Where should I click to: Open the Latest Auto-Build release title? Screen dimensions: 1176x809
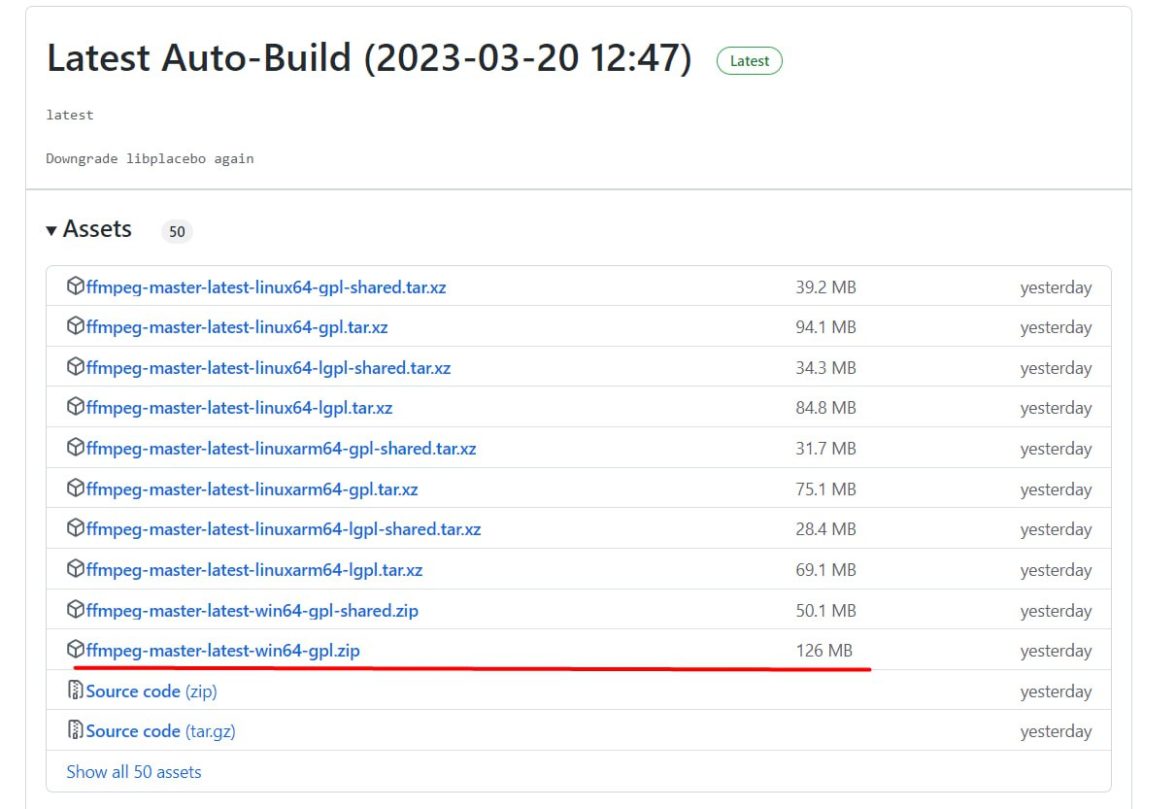(369, 58)
